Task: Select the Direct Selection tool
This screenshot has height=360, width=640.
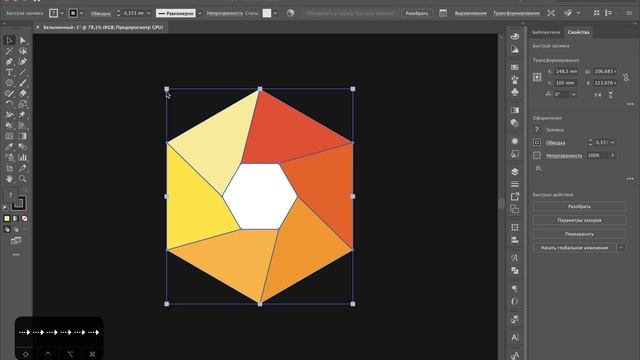Action: click(x=23, y=40)
